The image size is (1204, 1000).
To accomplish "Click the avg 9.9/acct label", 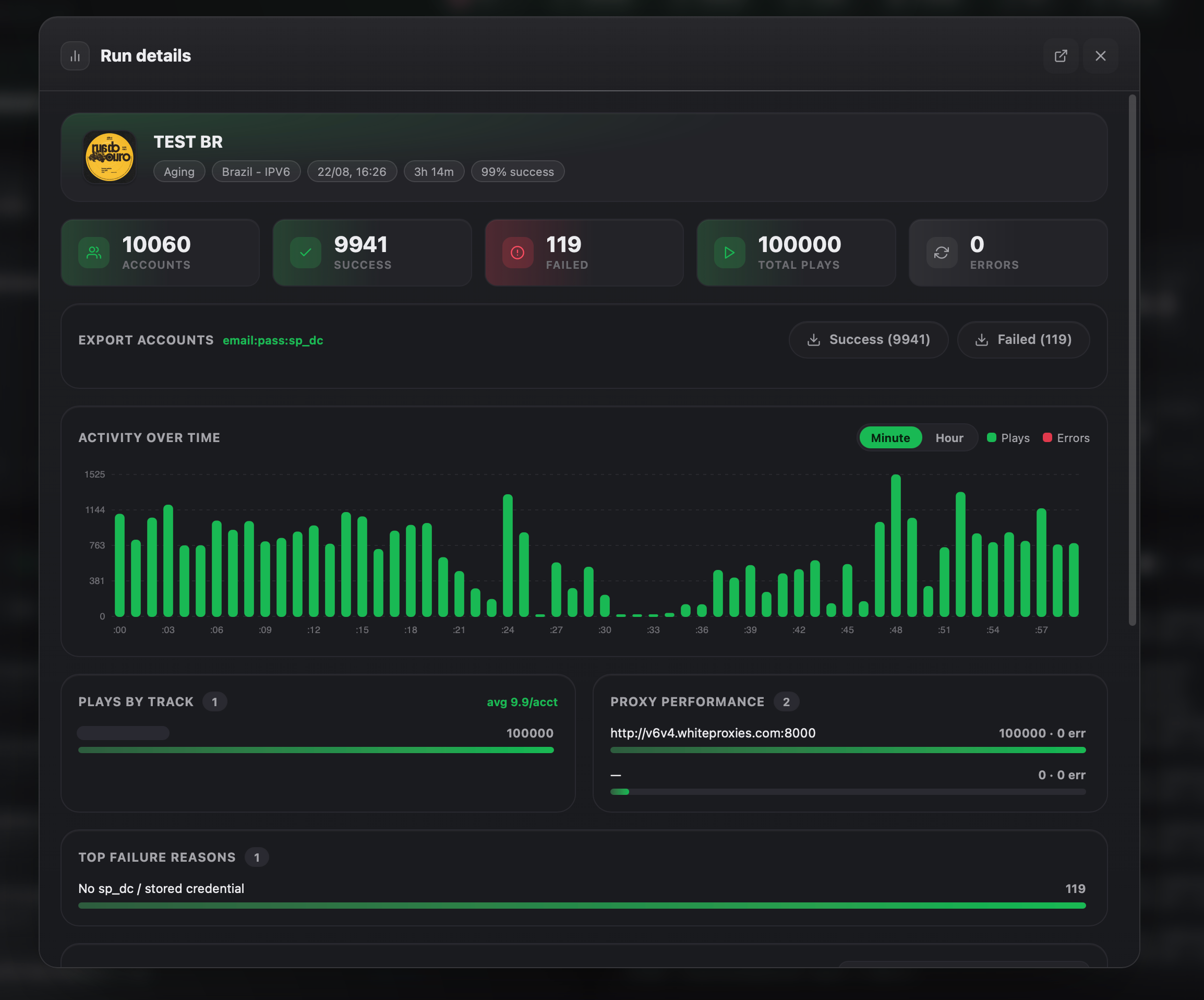I will click(522, 701).
